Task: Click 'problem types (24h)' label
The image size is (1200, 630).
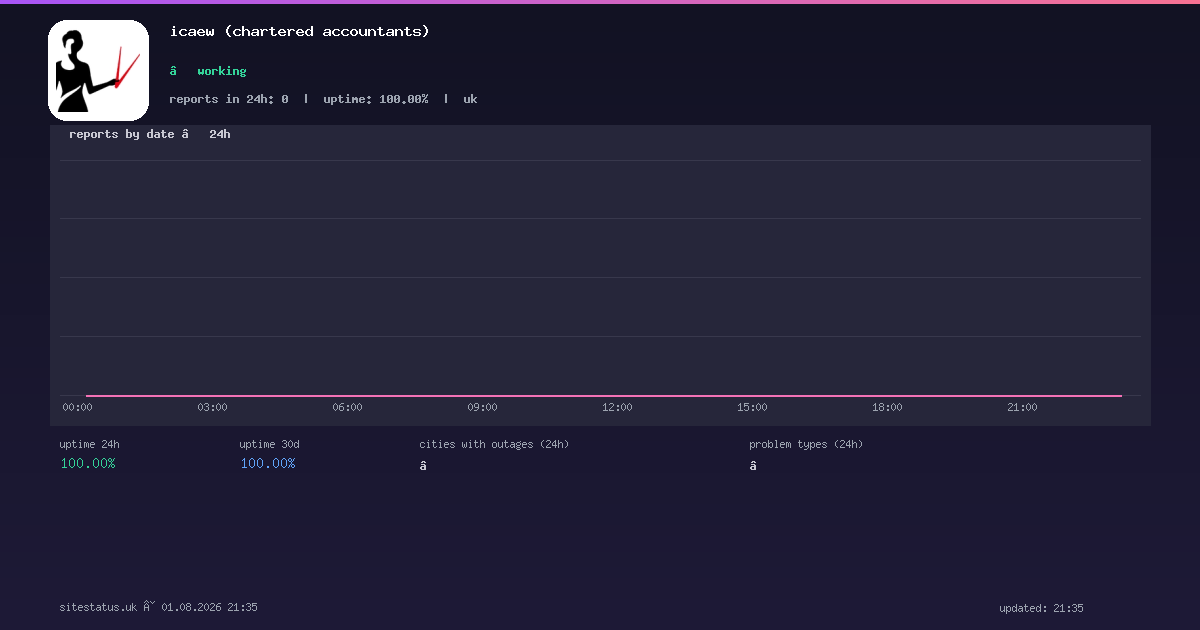Action: tap(806, 444)
